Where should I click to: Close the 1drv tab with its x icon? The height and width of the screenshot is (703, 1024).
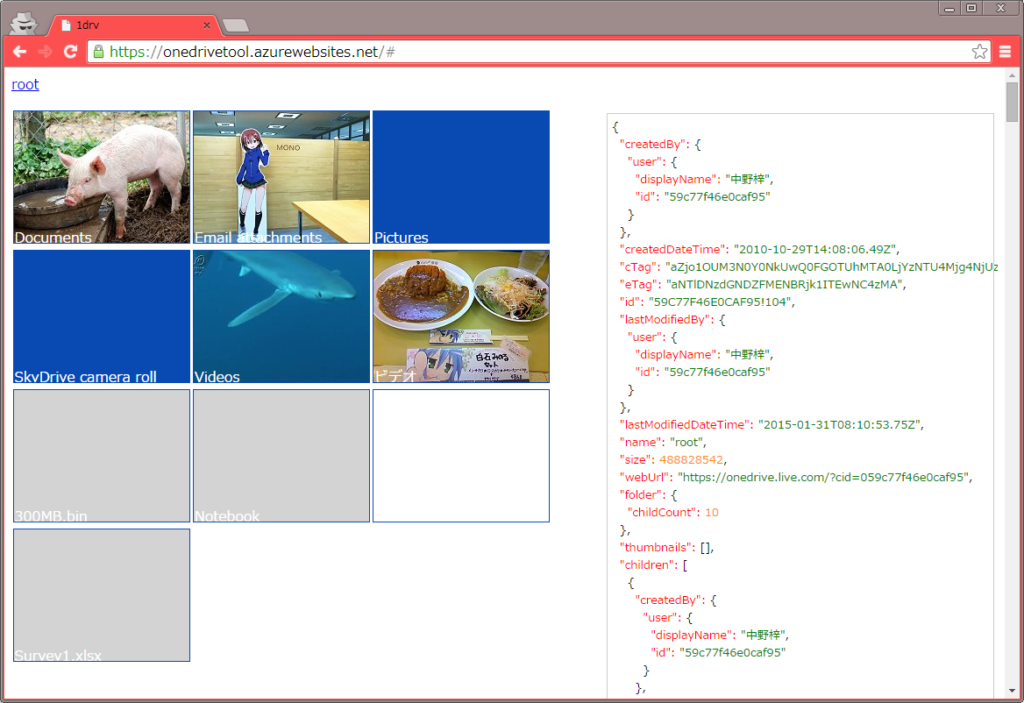[x=206, y=23]
